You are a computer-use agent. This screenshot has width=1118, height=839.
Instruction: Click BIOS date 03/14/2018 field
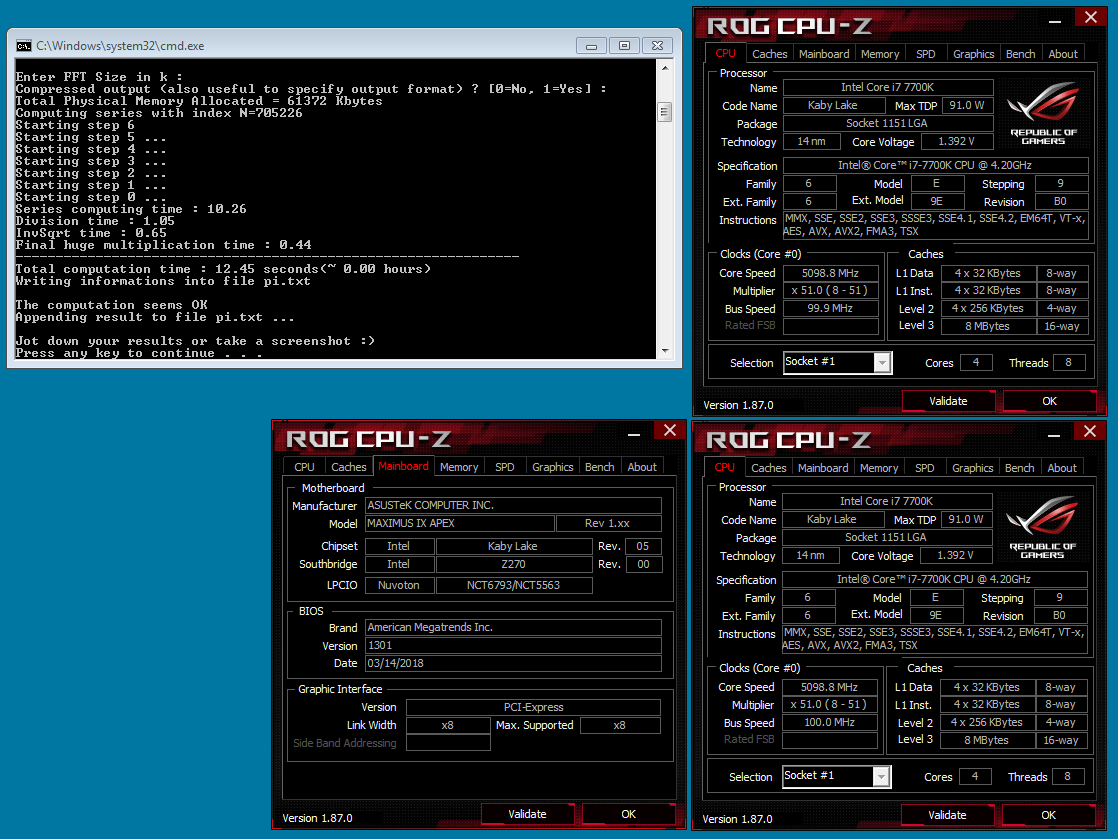point(513,663)
